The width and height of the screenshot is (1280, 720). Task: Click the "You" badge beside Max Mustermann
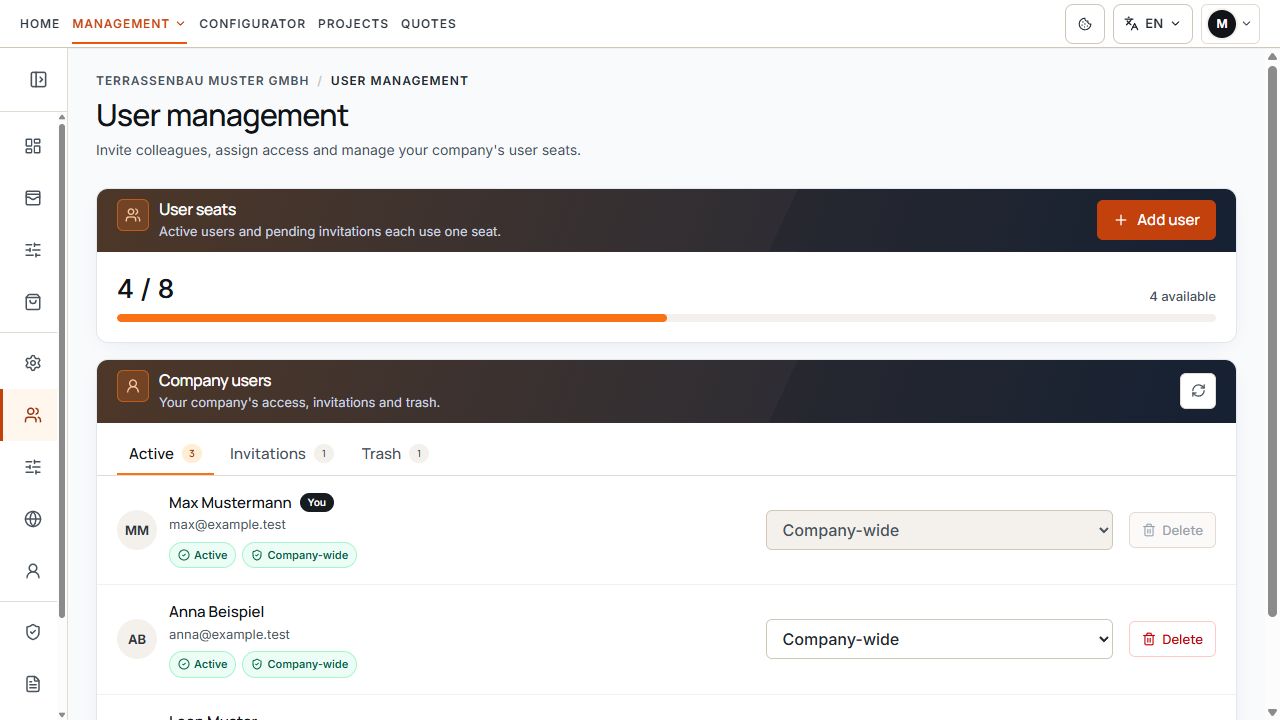(x=317, y=503)
